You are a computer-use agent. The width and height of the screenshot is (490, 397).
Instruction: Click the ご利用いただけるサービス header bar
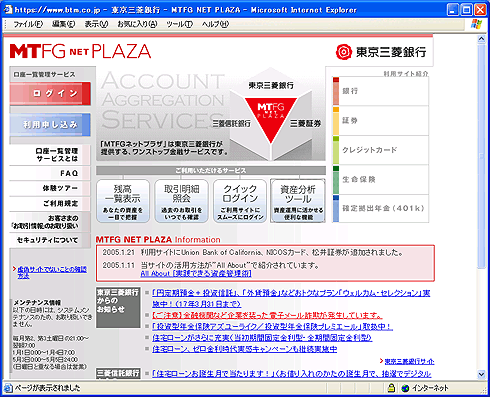click(x=211, y=170)
